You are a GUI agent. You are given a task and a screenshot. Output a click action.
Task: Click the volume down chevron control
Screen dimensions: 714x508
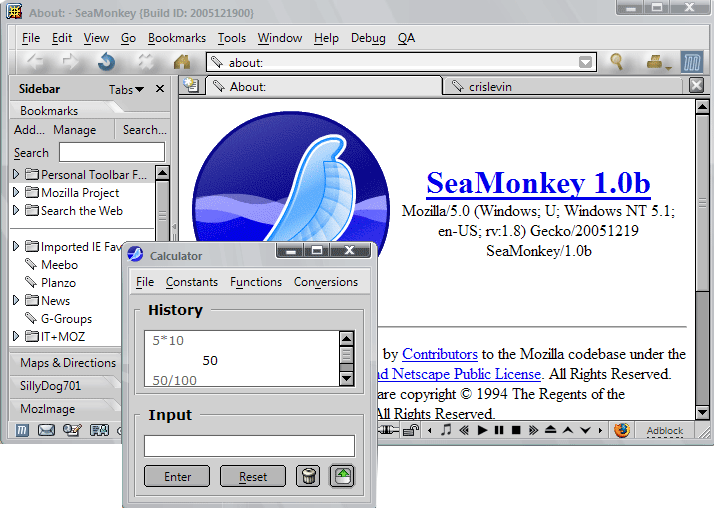tap(586, 430)
